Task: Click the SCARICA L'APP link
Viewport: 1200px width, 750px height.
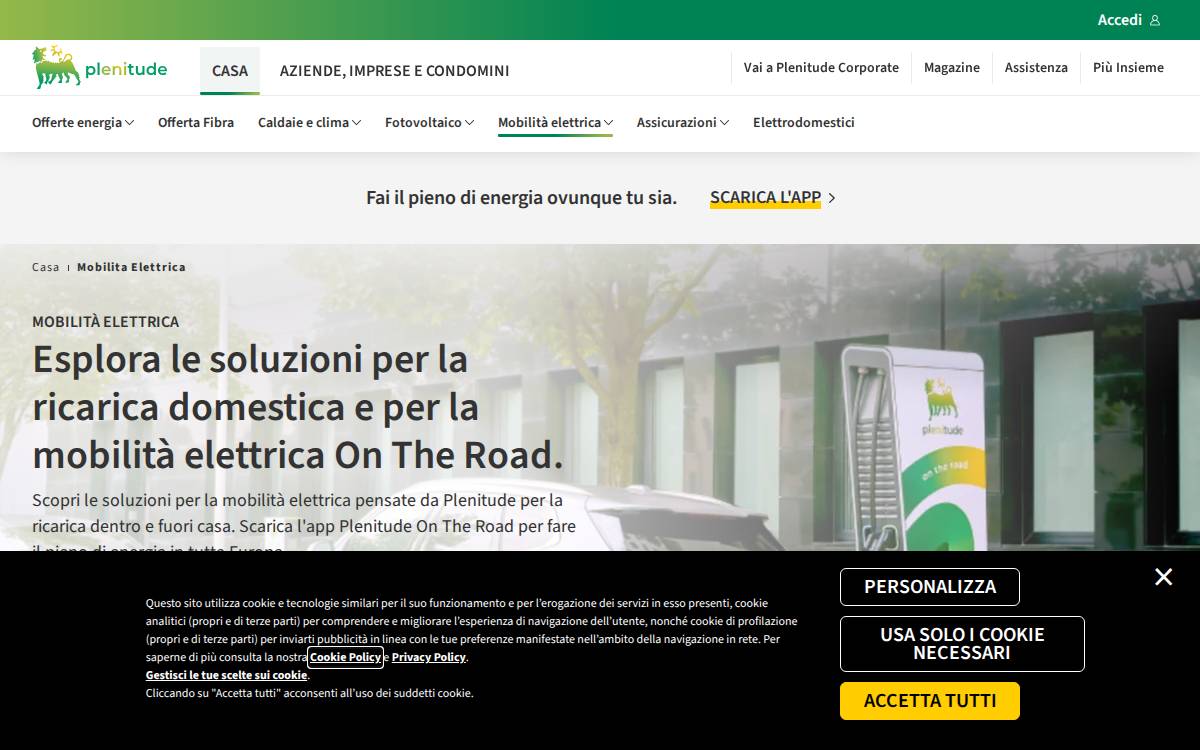Action: point(765,197)
